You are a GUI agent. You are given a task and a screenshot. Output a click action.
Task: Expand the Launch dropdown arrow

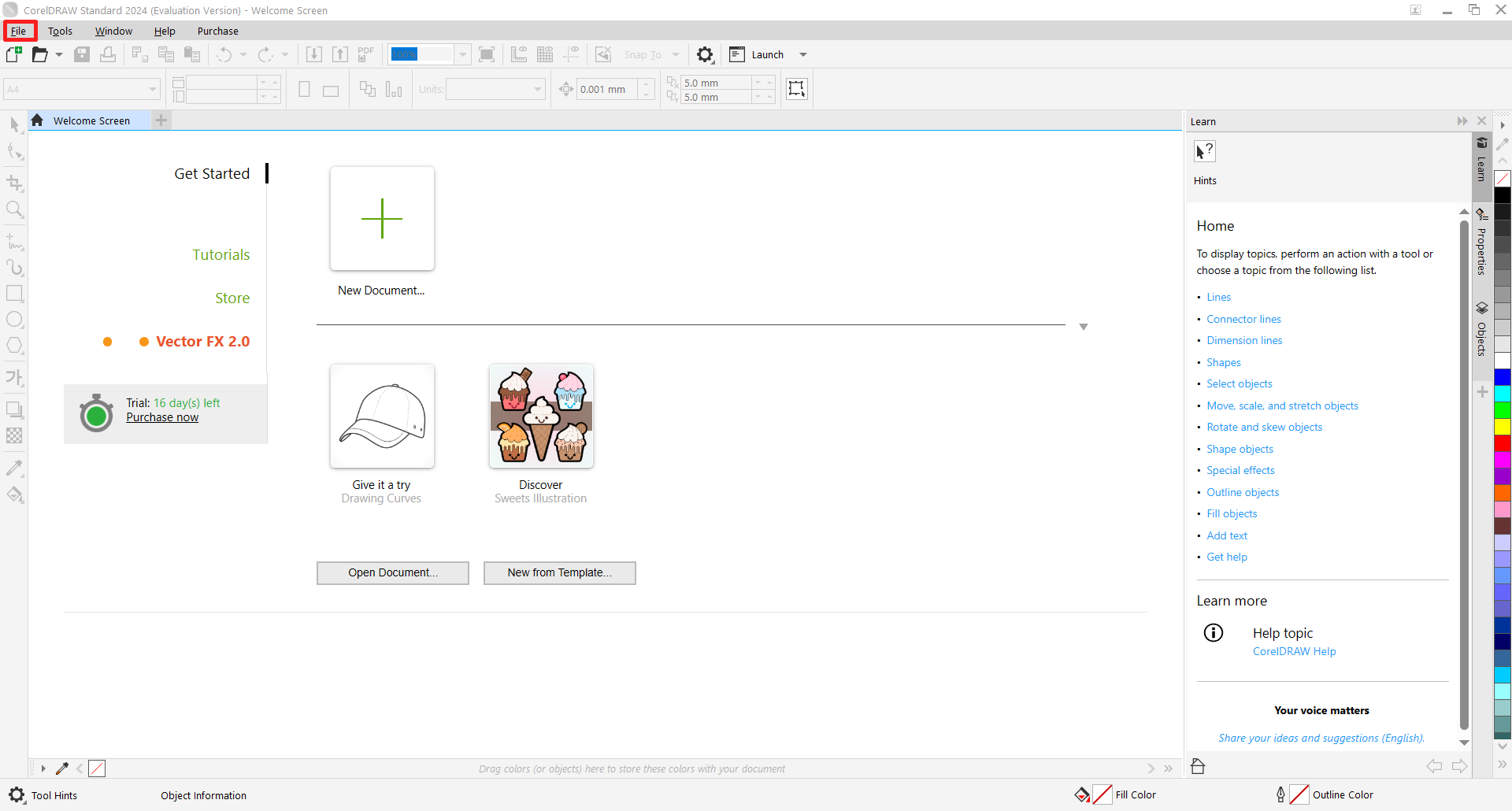click(x=803, y=54)
